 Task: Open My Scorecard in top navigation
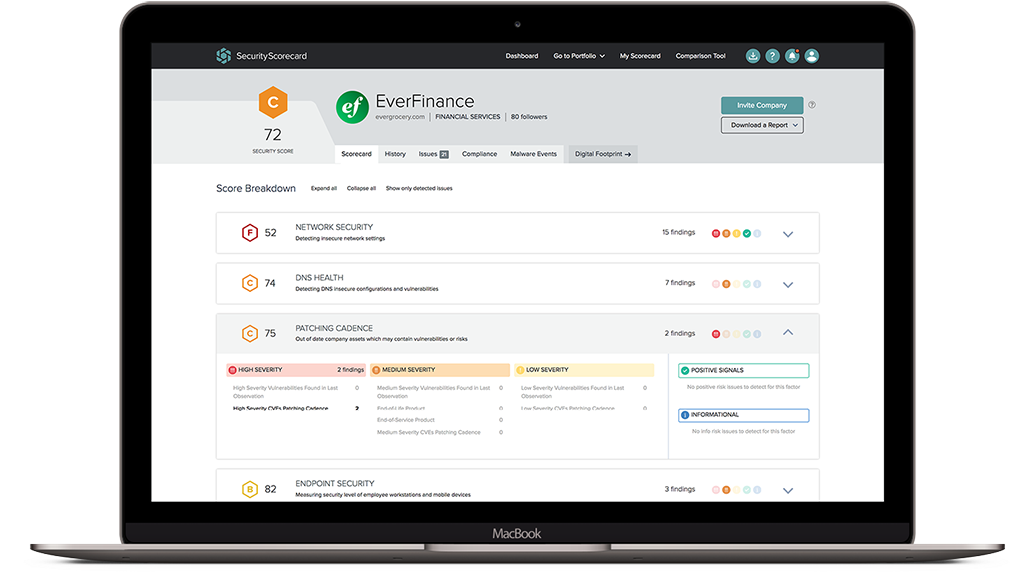tap(640, 56)
